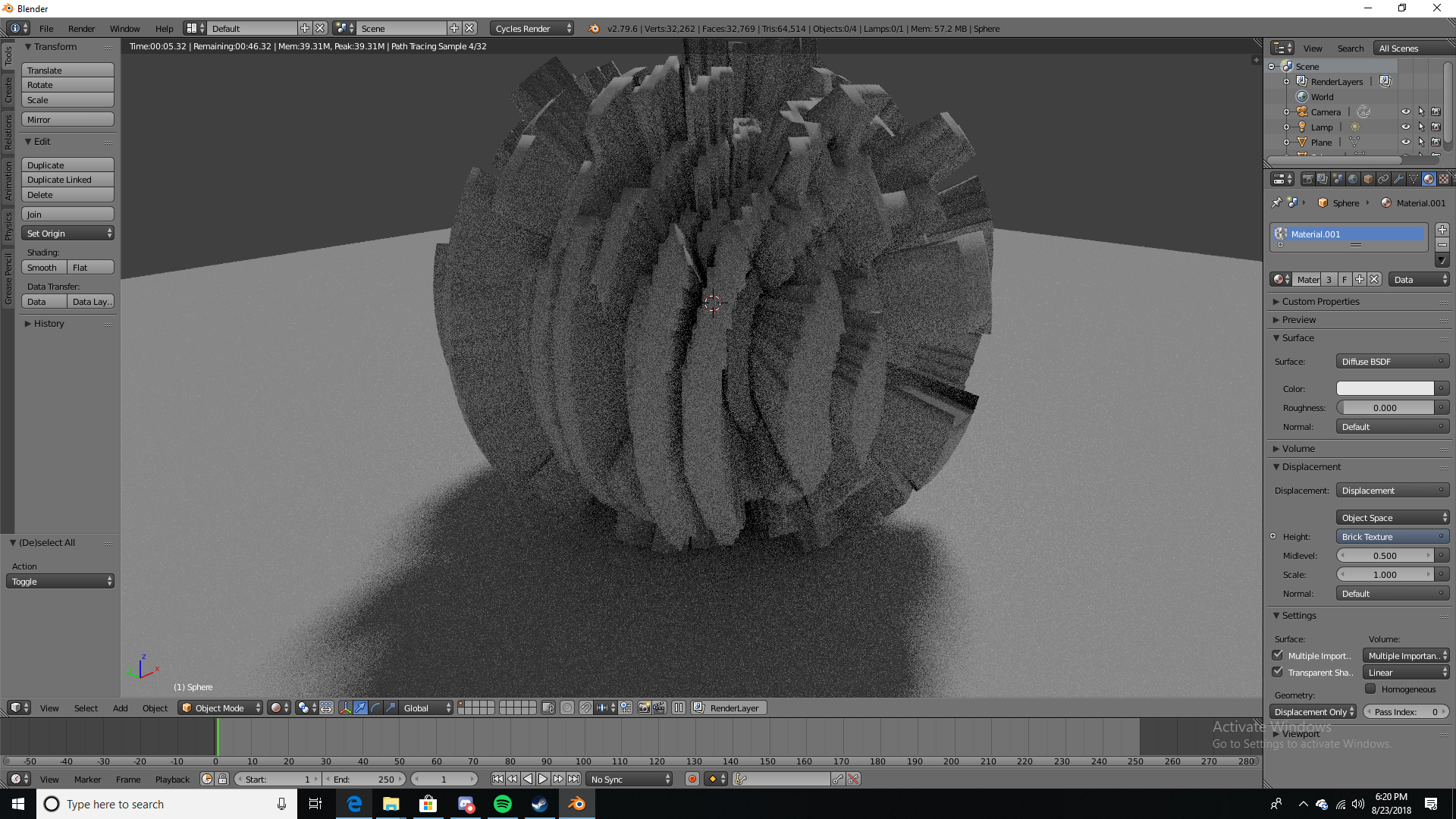1456x819 pixels.
Task: Open the Diffuse BSDF surface dropdown
Action: tap(1392, 362)
